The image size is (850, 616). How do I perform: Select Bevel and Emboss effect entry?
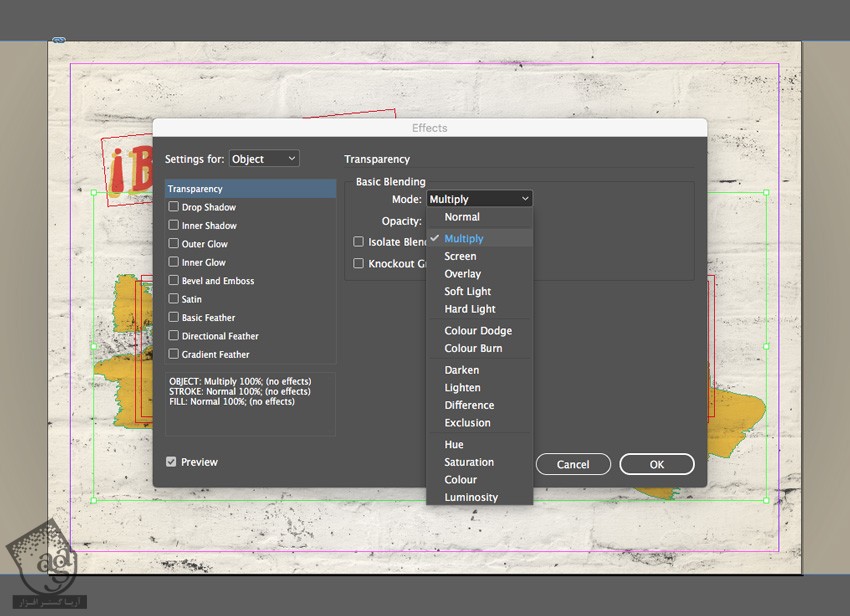point(217,281)
